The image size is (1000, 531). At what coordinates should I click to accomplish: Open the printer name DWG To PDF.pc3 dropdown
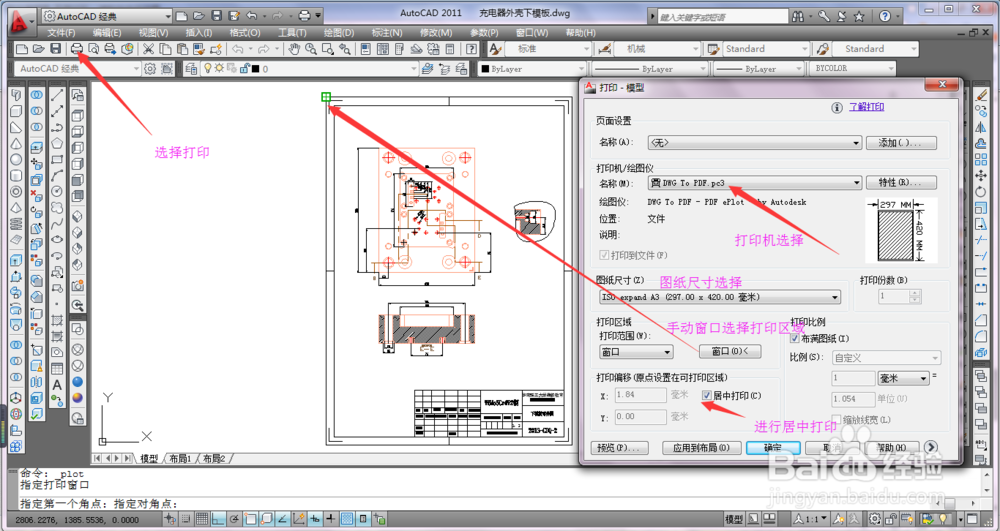point(755,183)
